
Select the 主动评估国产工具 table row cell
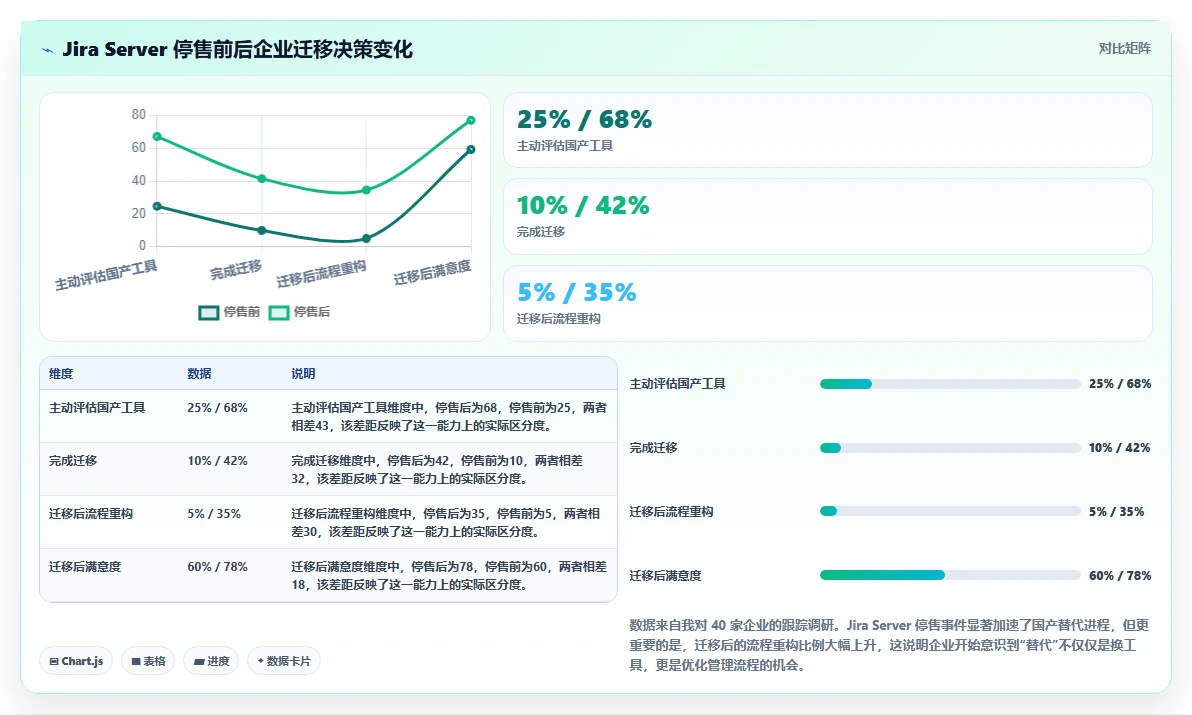point(97,408)
